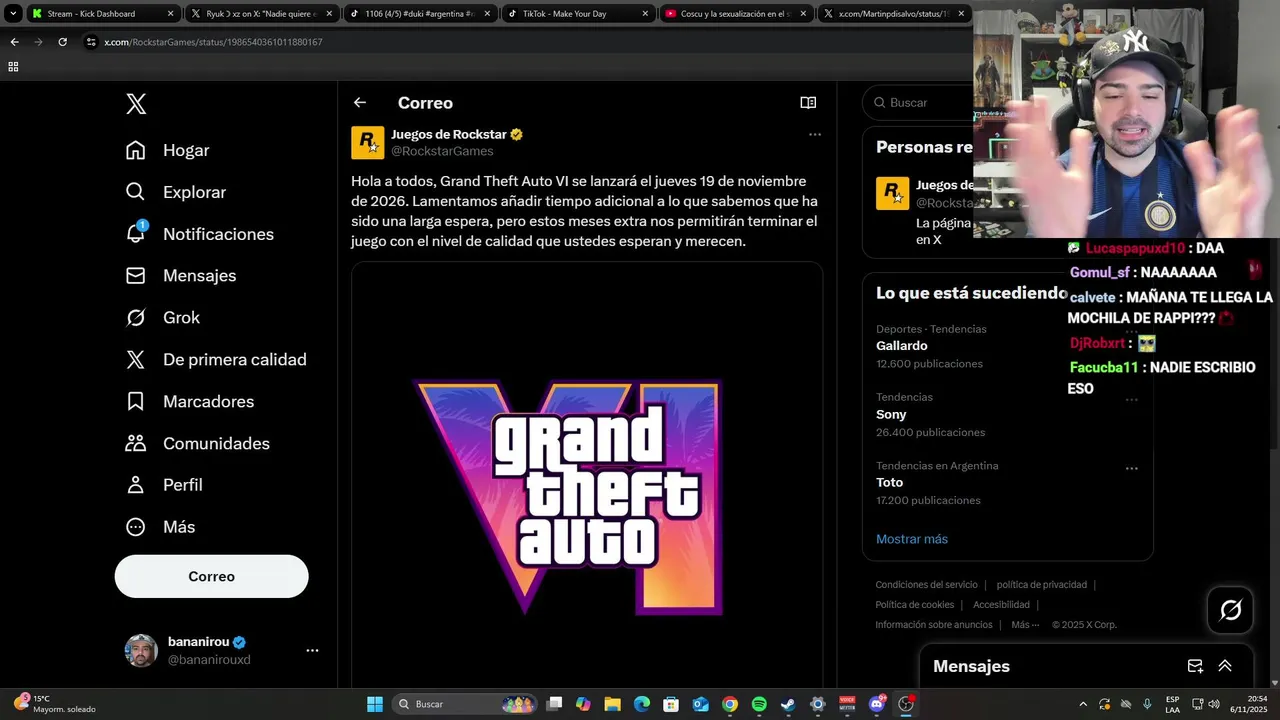Open Juegos de Rockstar profile name
This screenshot has width=1280, height=720.
pos(449,134)
